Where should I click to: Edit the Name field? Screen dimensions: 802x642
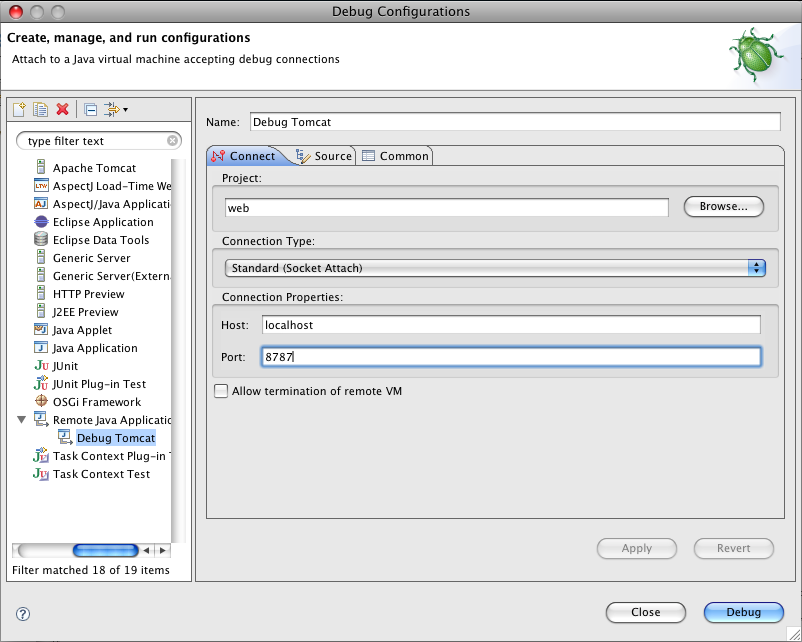pos(516,122)
